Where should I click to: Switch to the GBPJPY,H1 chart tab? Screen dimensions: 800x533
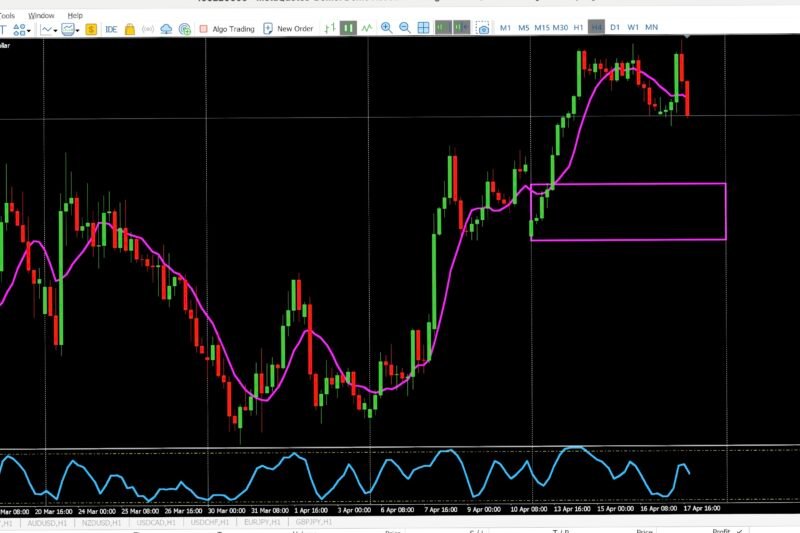(x=314, y=523)
